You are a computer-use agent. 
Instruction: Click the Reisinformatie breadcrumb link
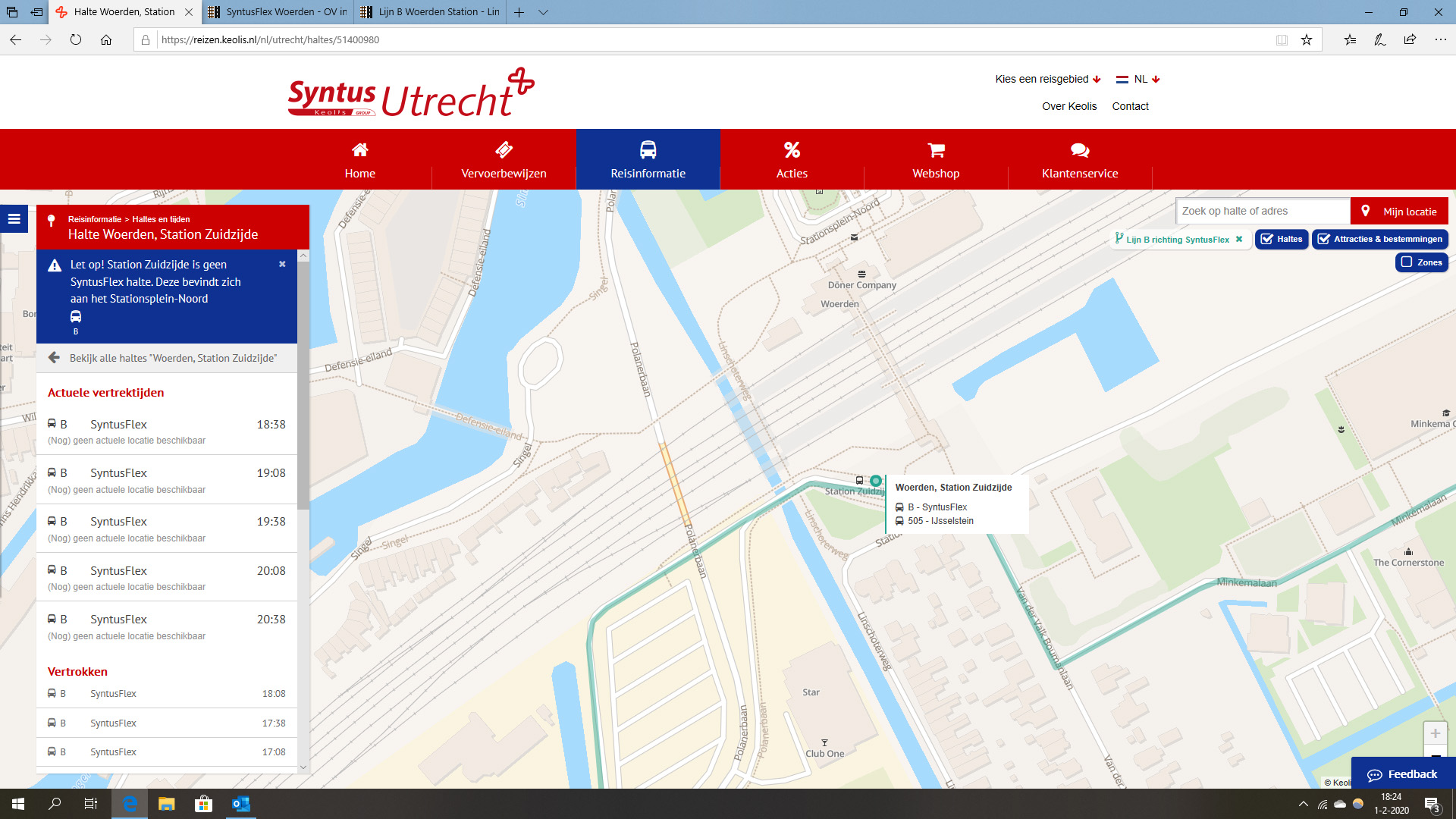click(x=95, y=219)
